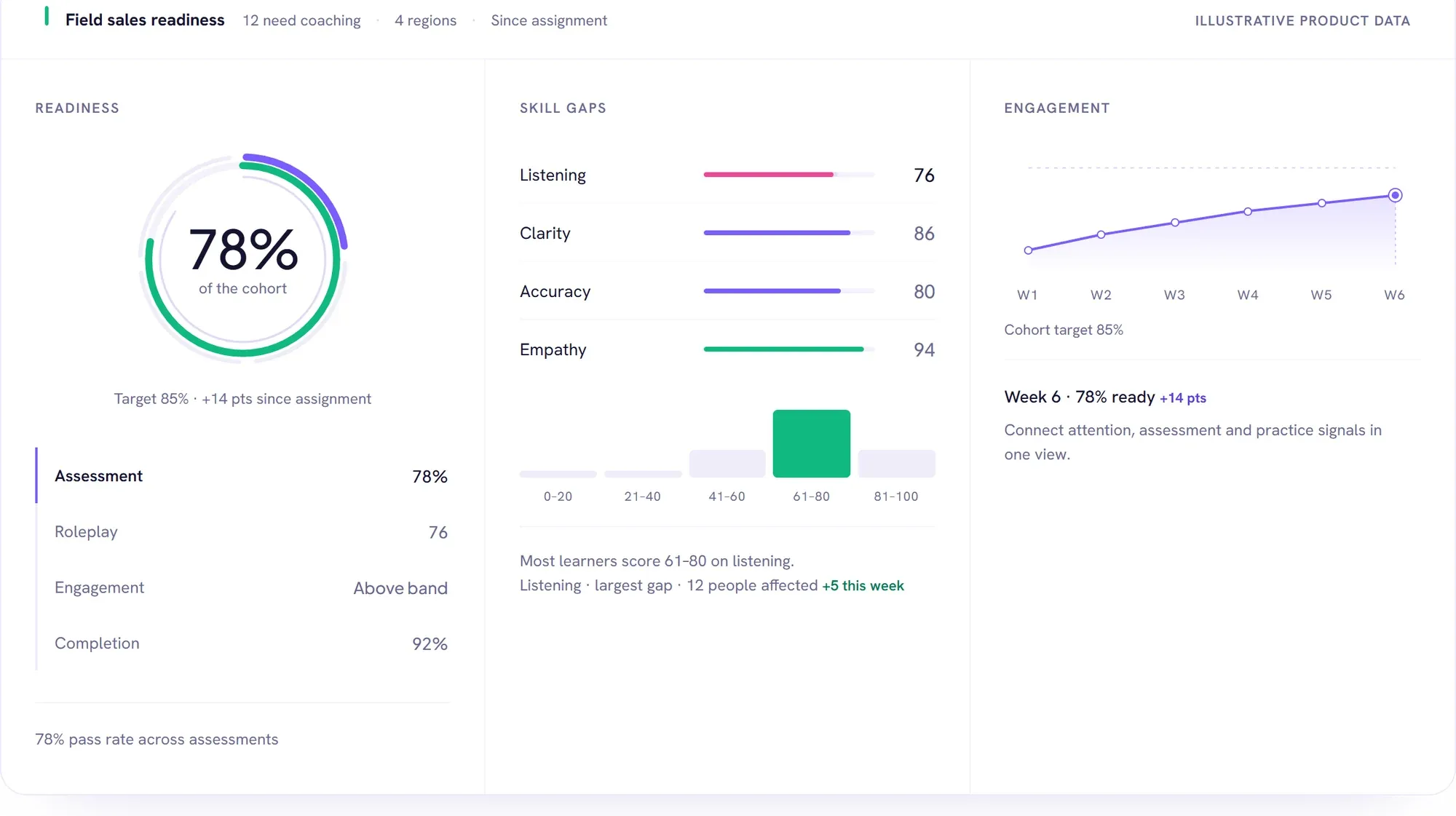Click the W4 data point on chart
The image size is (1456, 816).
1248,212
